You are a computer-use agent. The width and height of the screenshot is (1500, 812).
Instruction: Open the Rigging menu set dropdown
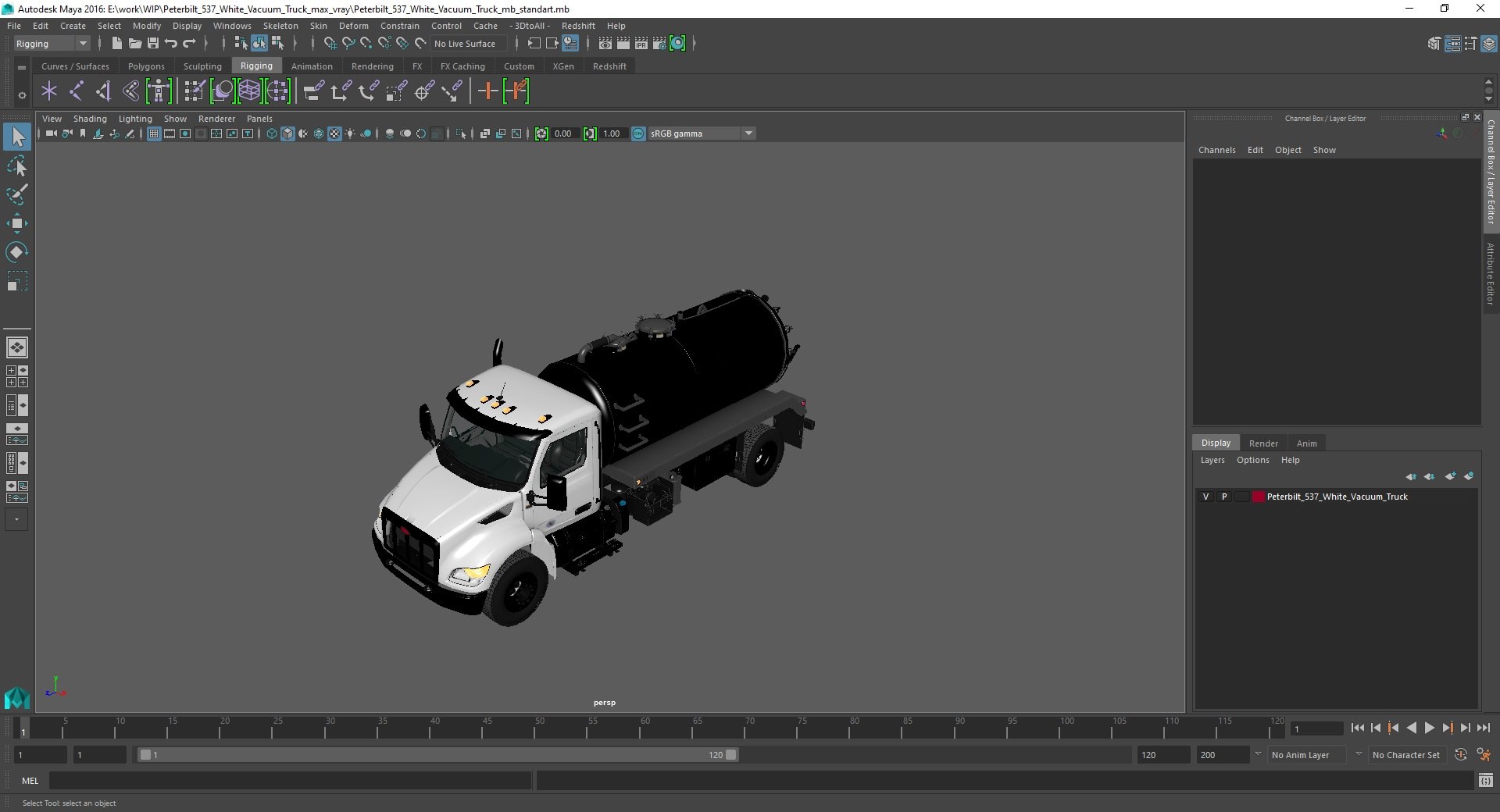(52, 44)
